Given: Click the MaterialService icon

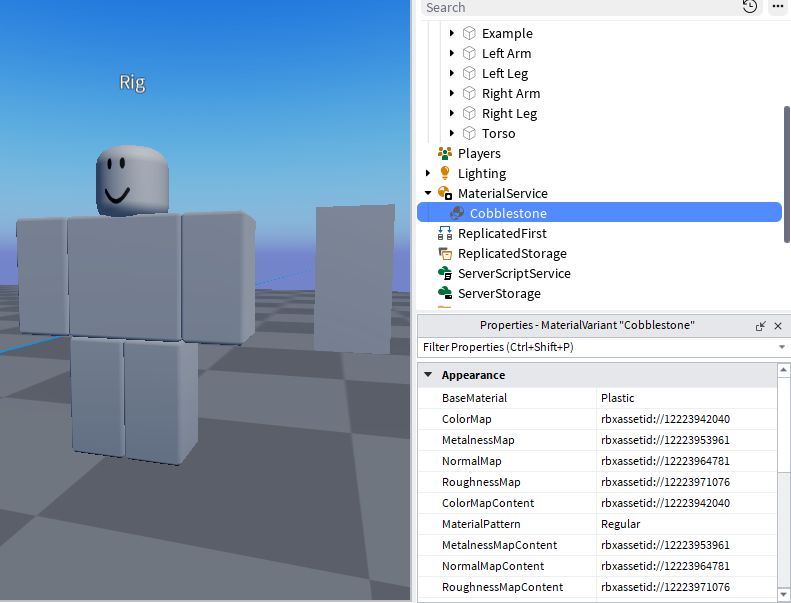Looking at the screenshot, I should click(x=445, y=193).
